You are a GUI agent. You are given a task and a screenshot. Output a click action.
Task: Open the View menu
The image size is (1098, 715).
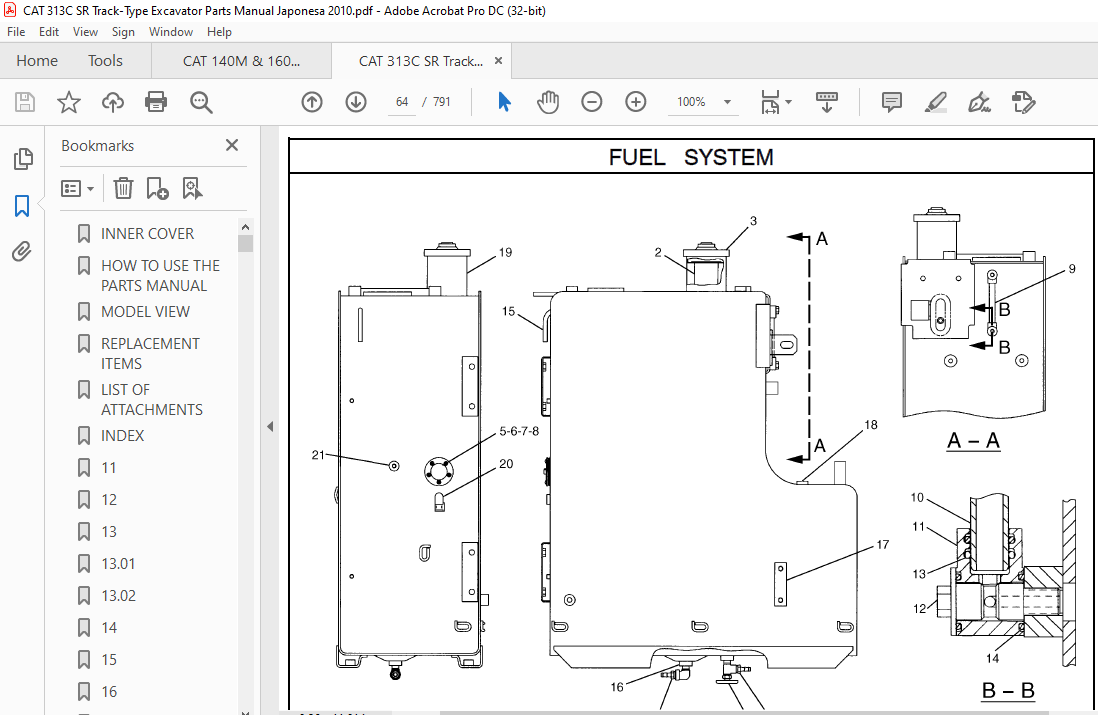click(85, 32)
